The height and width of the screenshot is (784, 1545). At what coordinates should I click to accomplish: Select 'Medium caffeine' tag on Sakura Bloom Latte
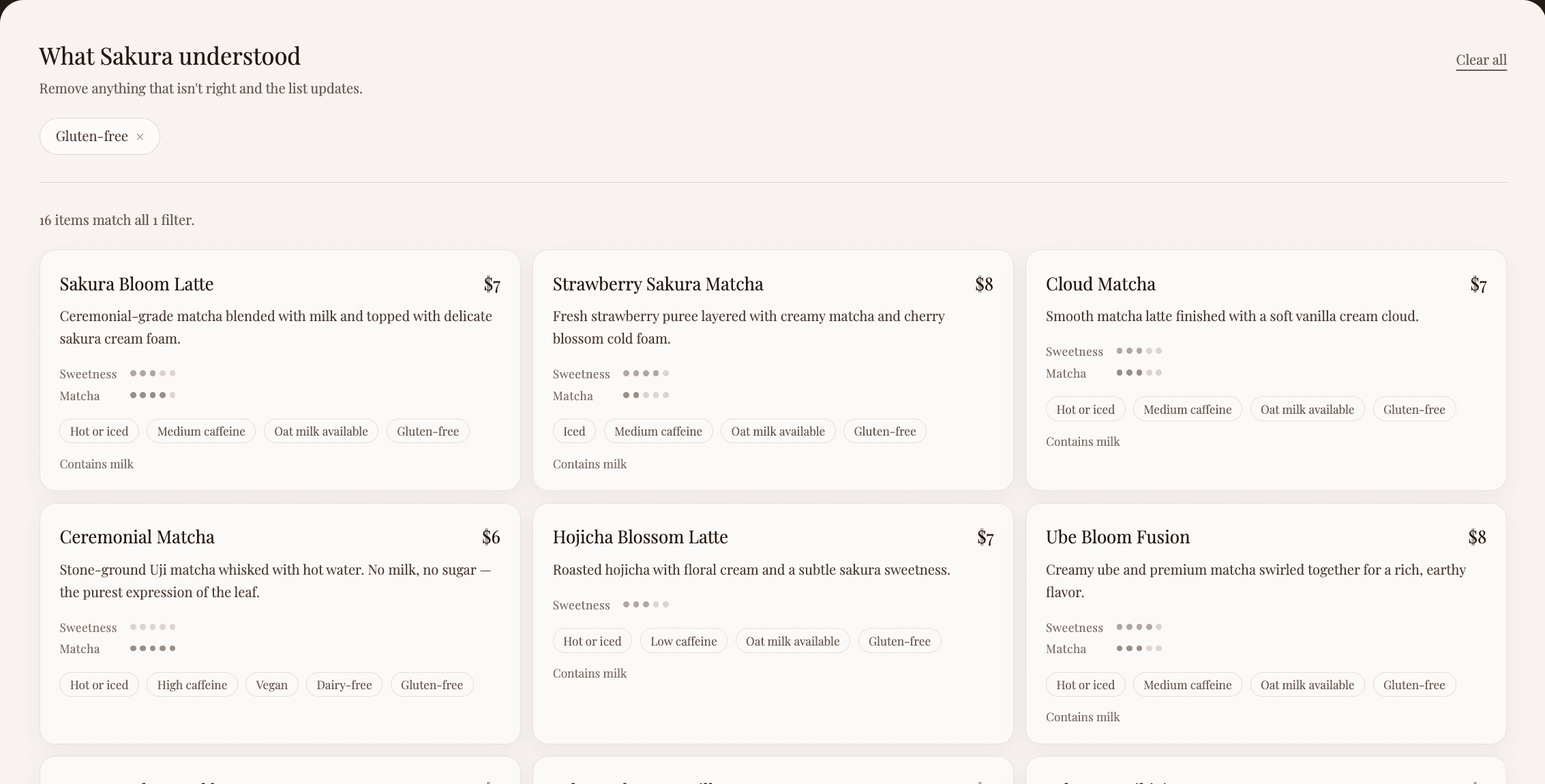point(201,432)
